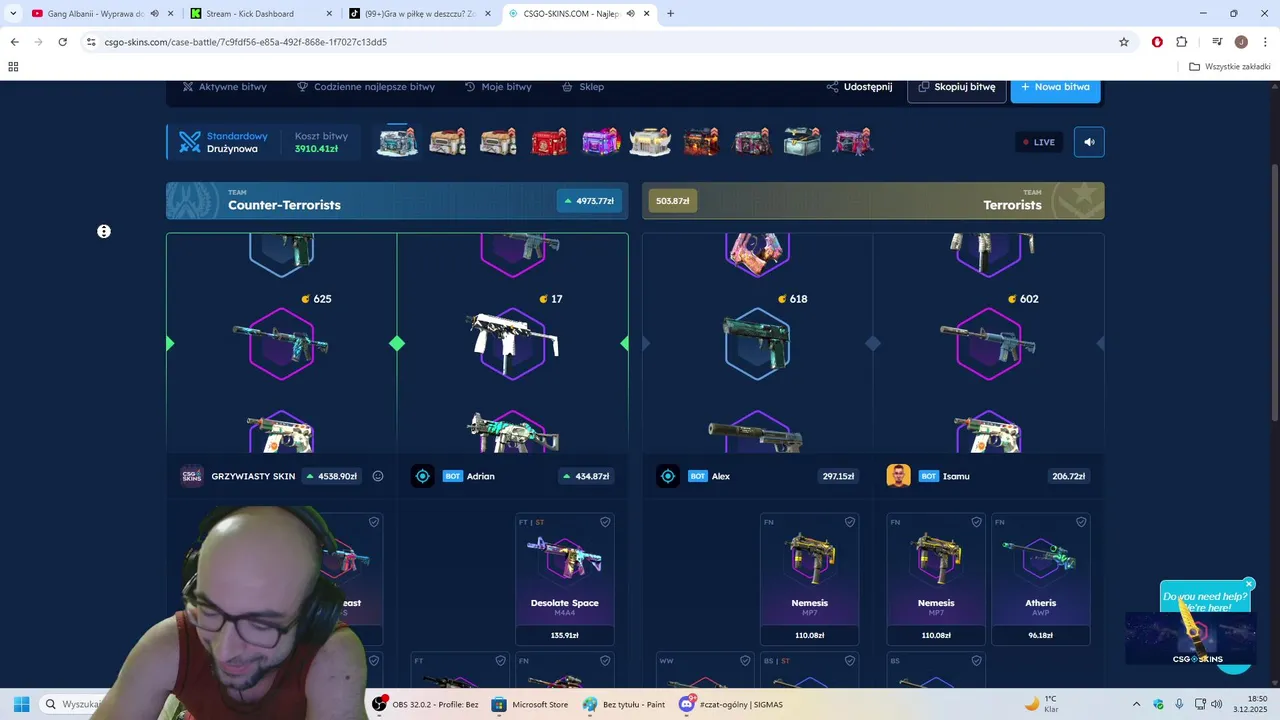Open the media control icon in browser toolbar
This screenshot has height=720, width=1280.
(x=1217, y=42)
